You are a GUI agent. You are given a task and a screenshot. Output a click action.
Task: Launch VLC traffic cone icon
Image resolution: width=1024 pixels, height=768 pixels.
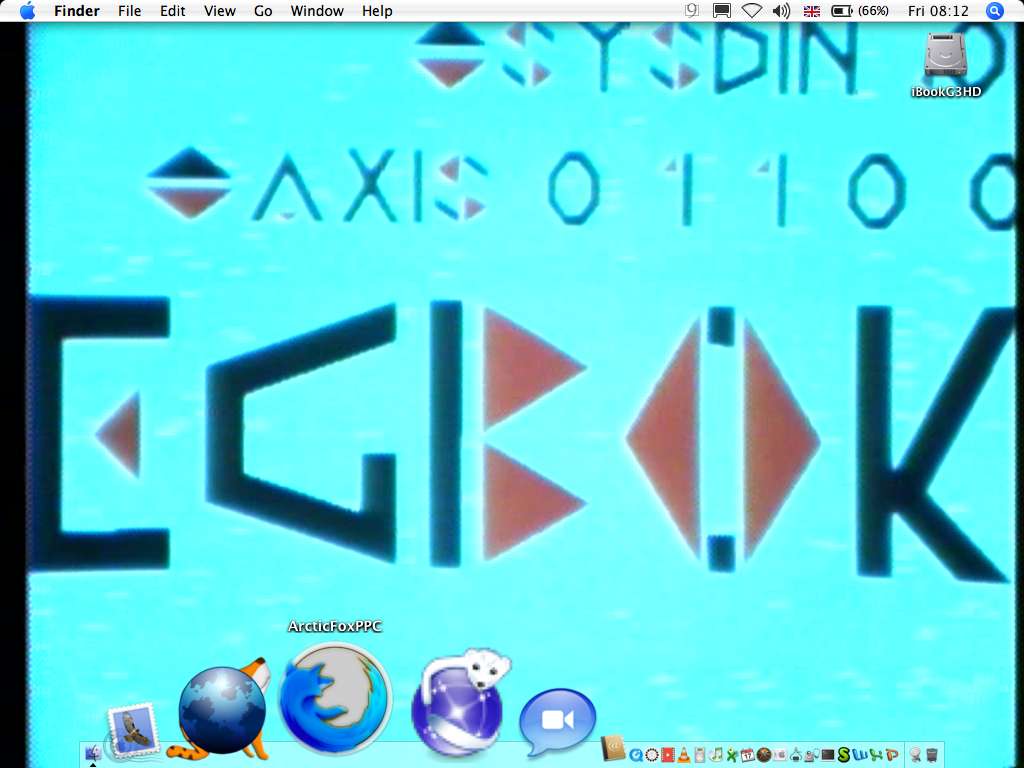[x=684, y=755]
